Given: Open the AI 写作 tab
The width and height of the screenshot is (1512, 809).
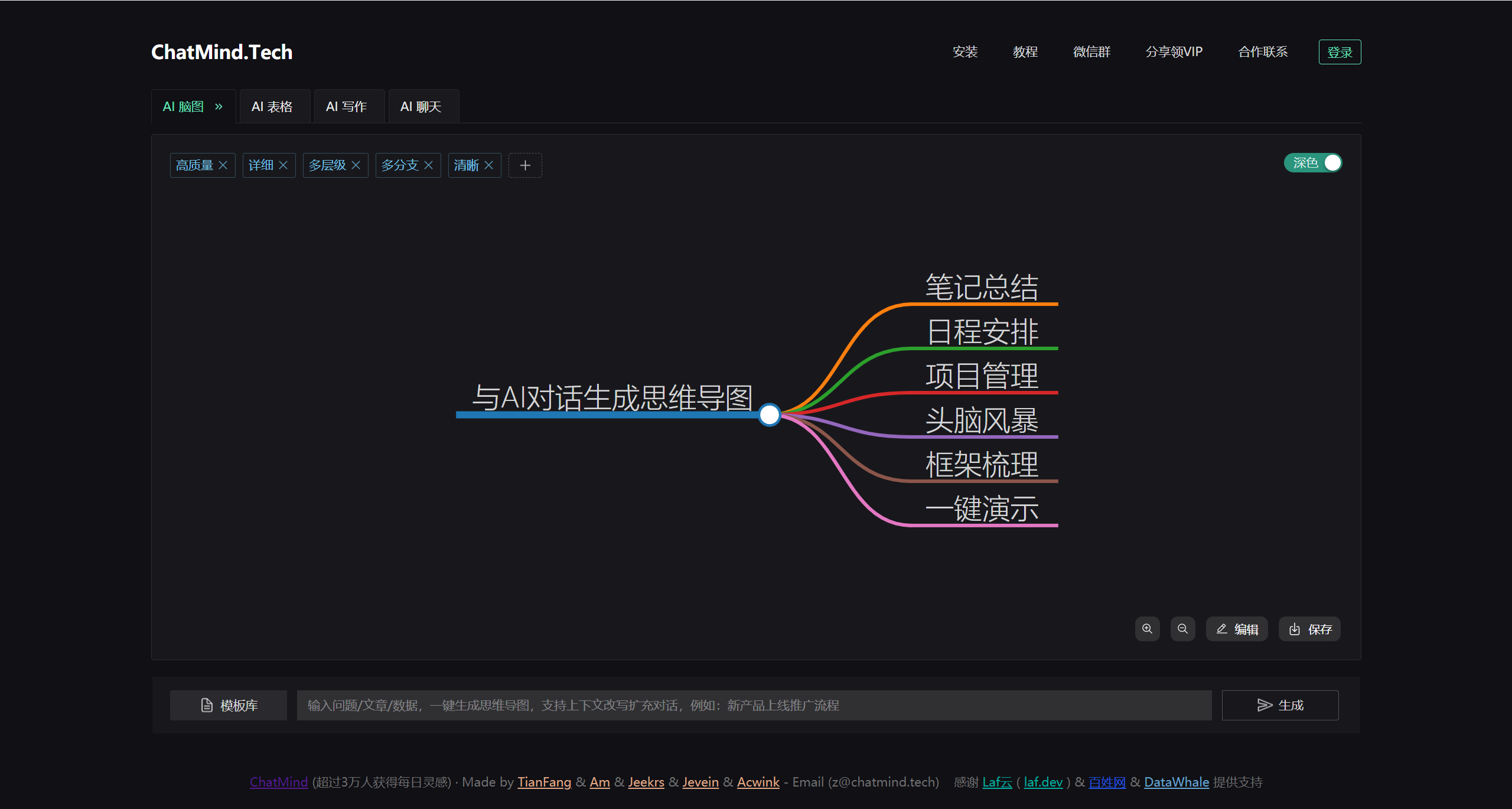Looking at the screenshot, I should tap(347, 107).
